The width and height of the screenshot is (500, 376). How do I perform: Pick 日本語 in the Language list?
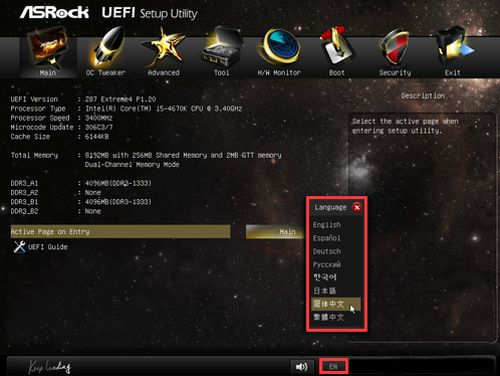pos(324,291)
